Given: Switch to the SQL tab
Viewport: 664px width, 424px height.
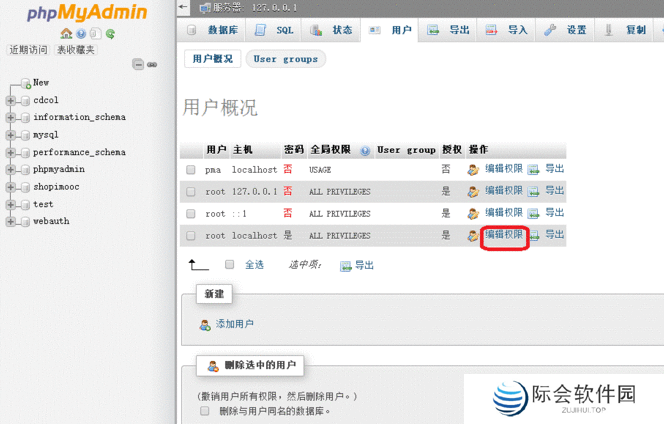Looking at the screenshot, I should [x=274, y=31].
